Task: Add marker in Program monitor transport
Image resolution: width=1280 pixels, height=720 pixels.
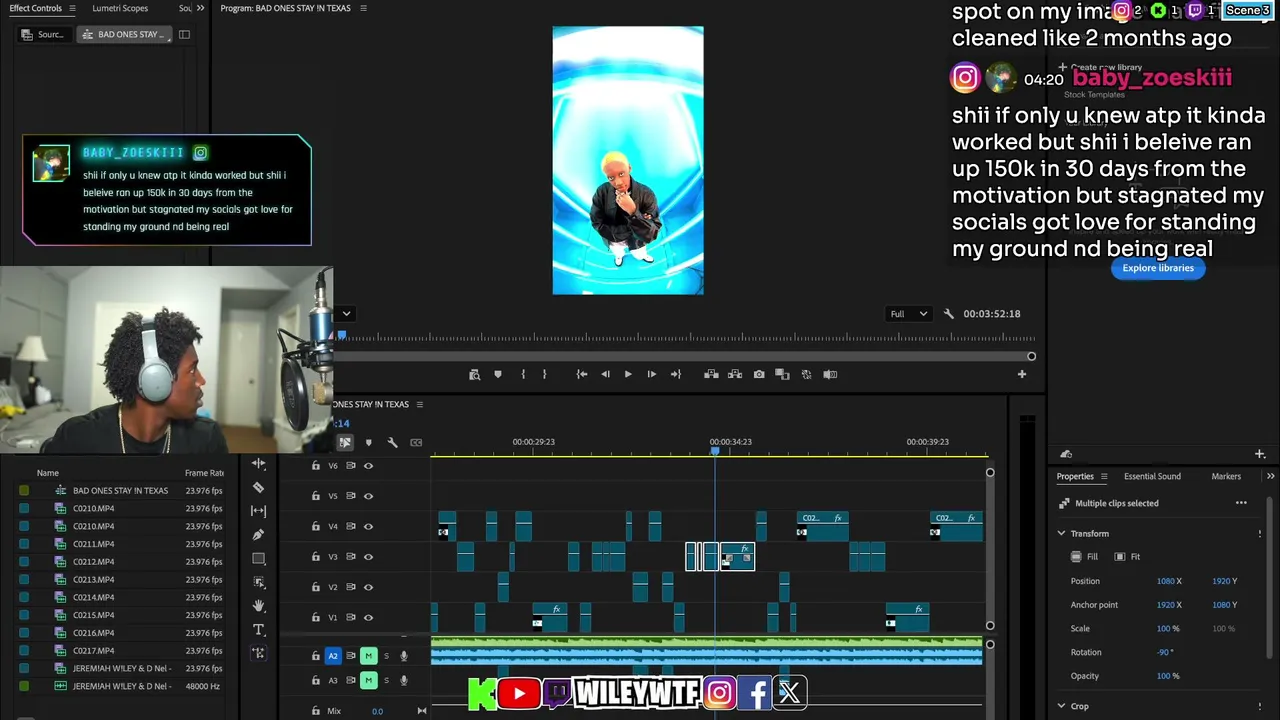Action: (x=498, y=374)
